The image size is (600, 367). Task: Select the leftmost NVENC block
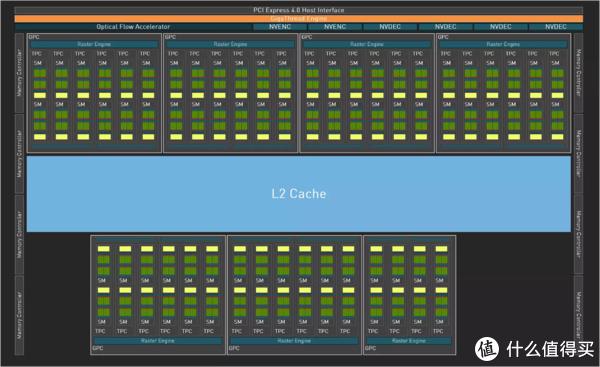click(x=280, y=27)
